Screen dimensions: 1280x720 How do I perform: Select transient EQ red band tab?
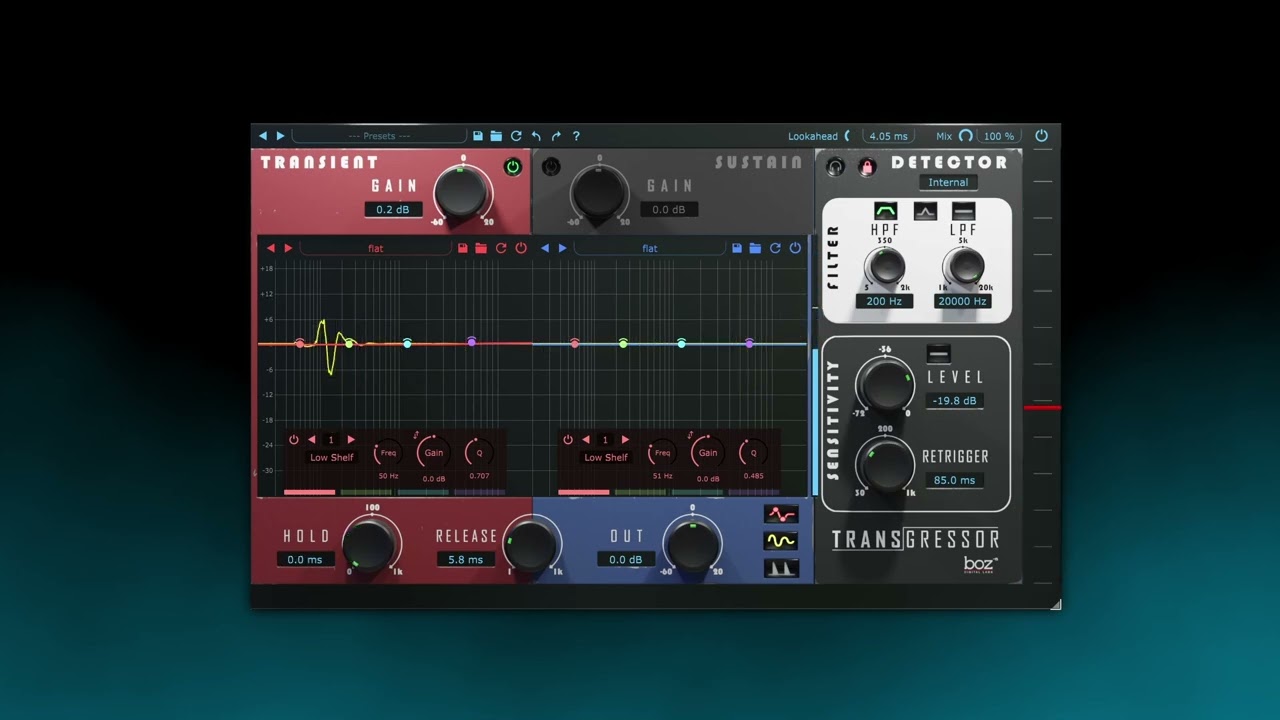[310, 492]
